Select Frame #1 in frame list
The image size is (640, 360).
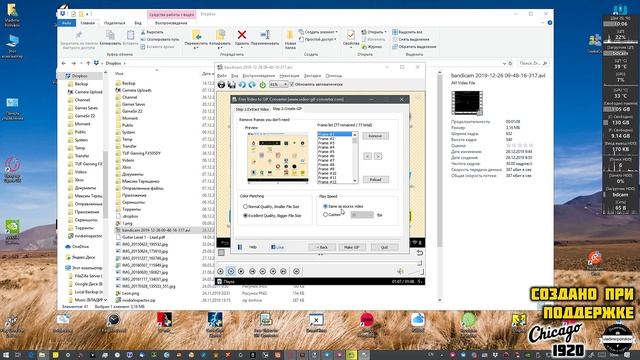334,134
